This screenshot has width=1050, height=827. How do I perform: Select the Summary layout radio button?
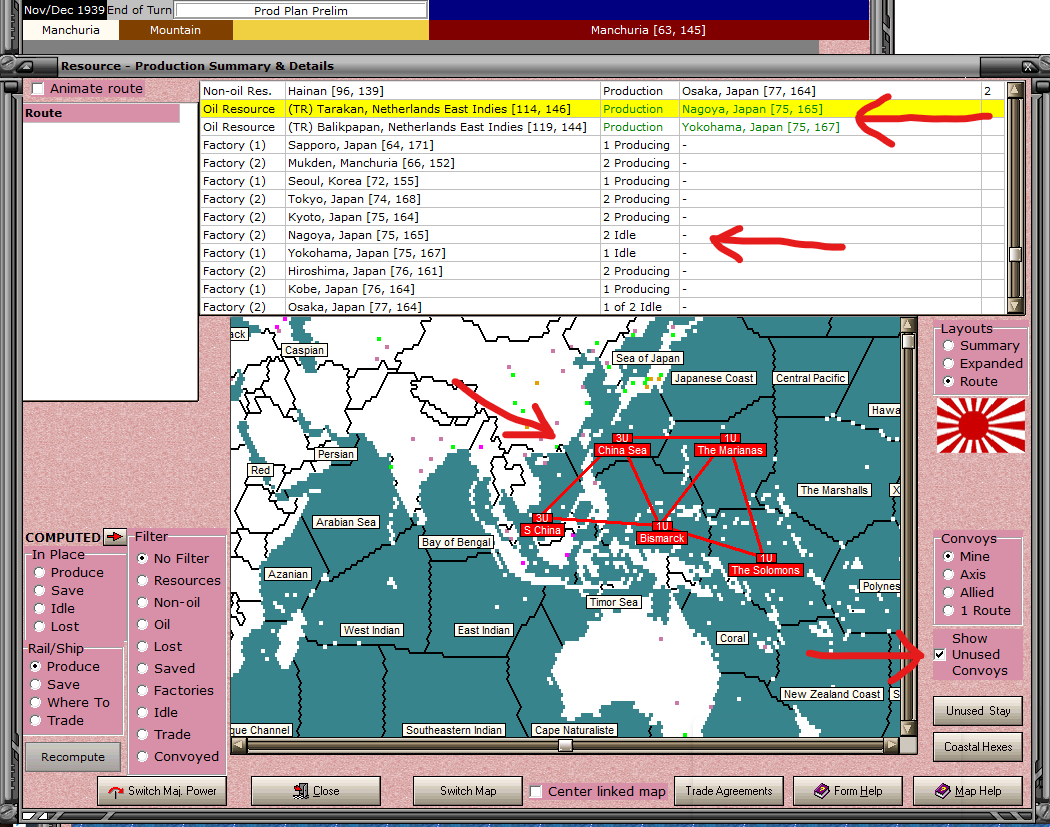click(x=948, y=346)
